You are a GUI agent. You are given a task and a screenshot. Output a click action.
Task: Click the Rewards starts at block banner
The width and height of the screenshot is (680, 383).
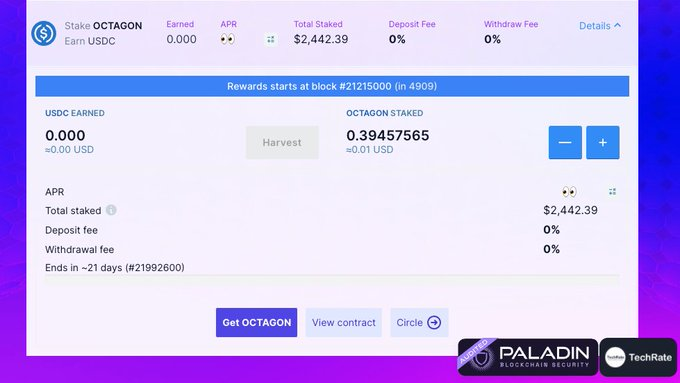point(332,86)
